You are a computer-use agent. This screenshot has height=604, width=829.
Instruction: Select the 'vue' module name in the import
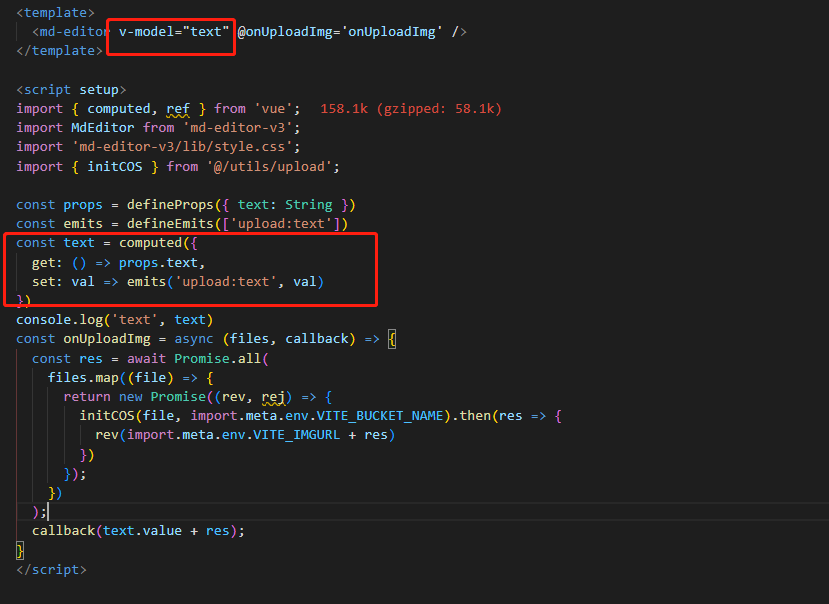[x=273, y=108]
